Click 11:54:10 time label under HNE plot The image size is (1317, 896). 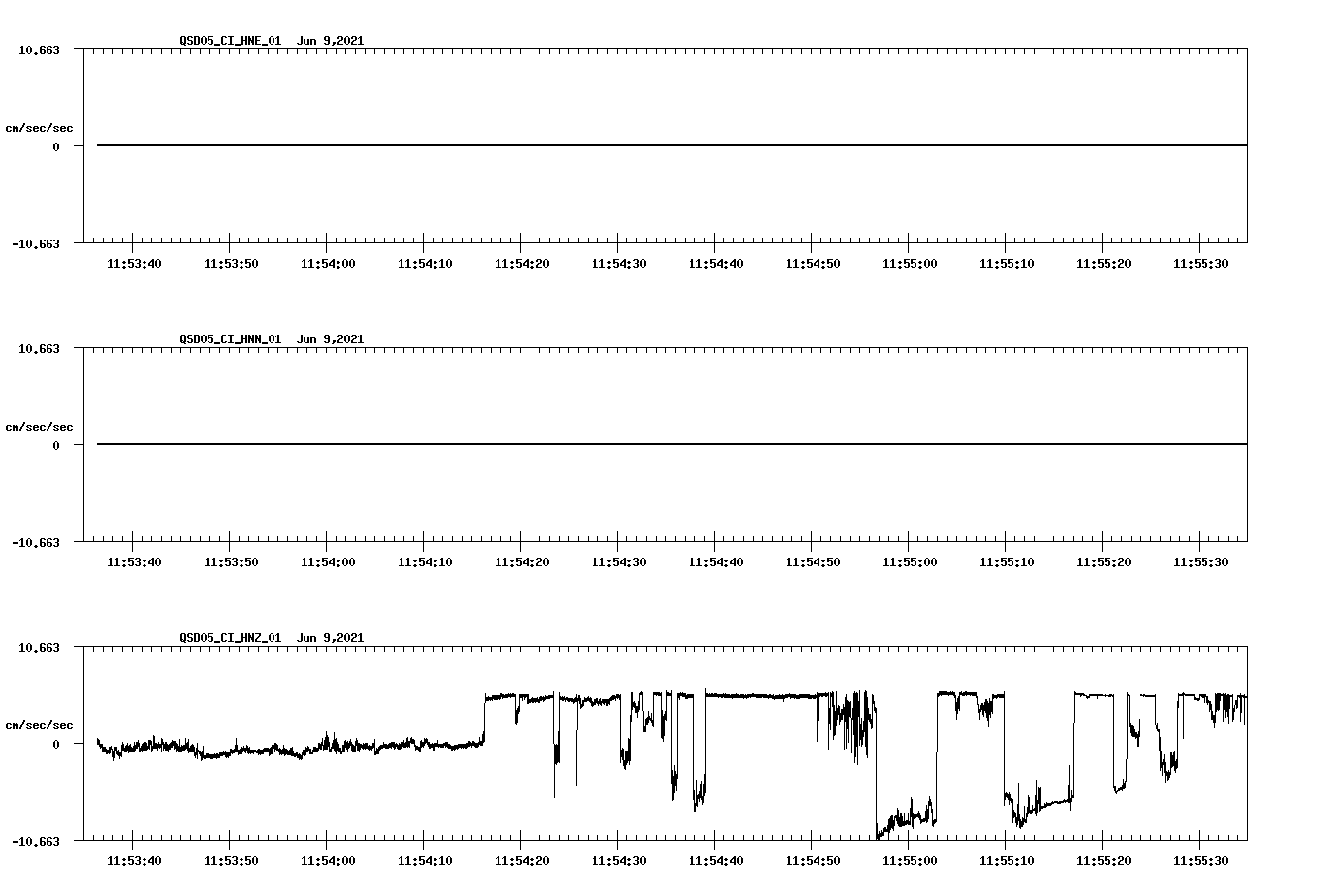pos(425,263)
